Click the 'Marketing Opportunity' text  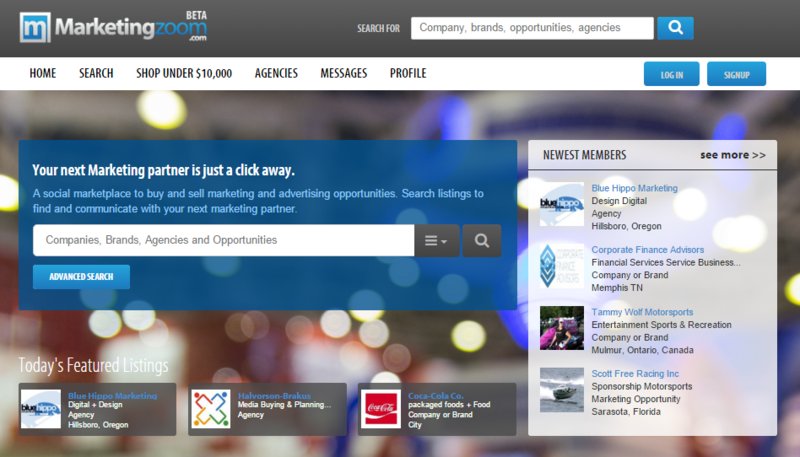[x=636, y=399]
